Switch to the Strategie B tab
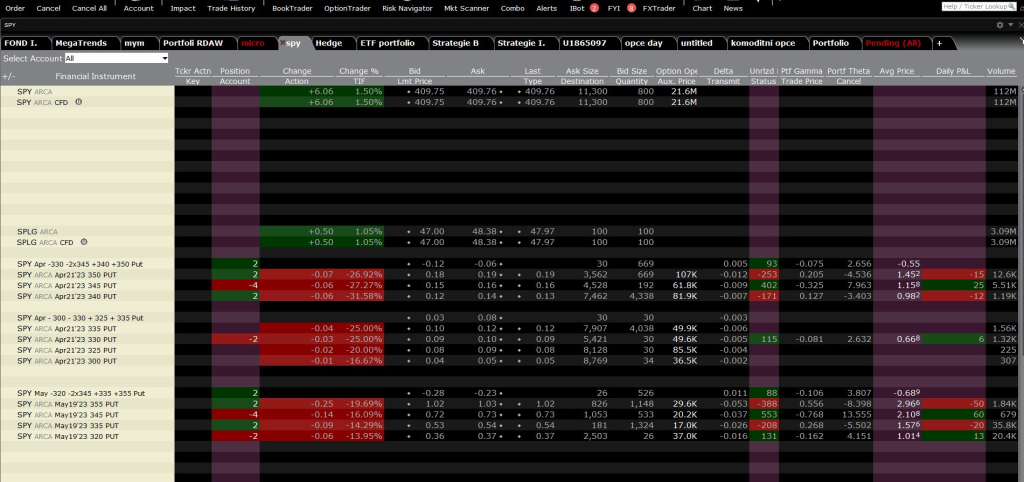Viewport: 1024px width, 482px height. click(455, 43)
